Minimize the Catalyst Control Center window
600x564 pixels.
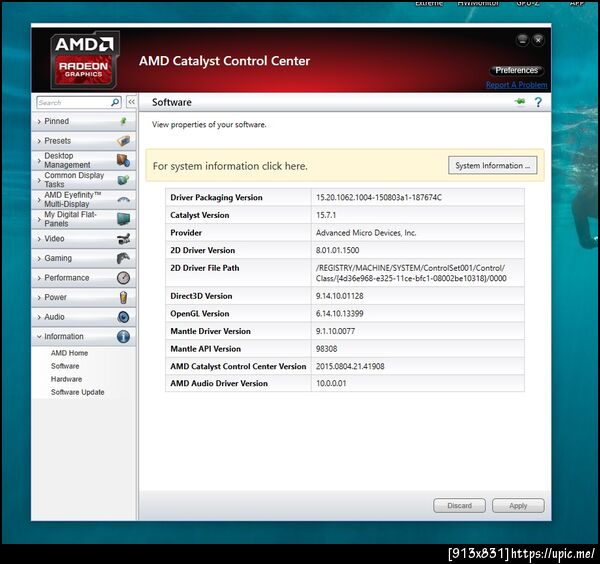point(522,40)
